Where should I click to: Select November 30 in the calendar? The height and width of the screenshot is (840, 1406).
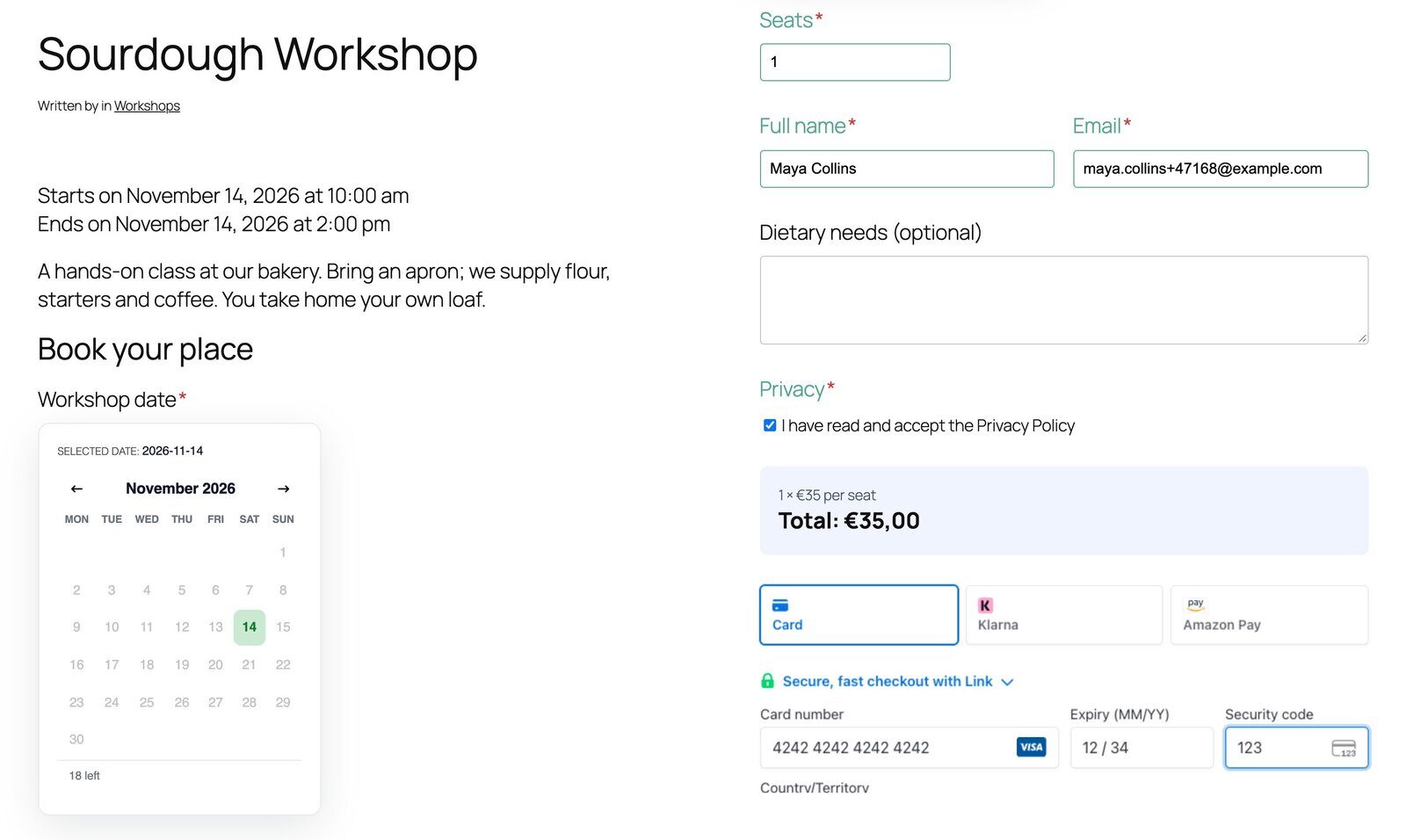click(x=76, y=740)
